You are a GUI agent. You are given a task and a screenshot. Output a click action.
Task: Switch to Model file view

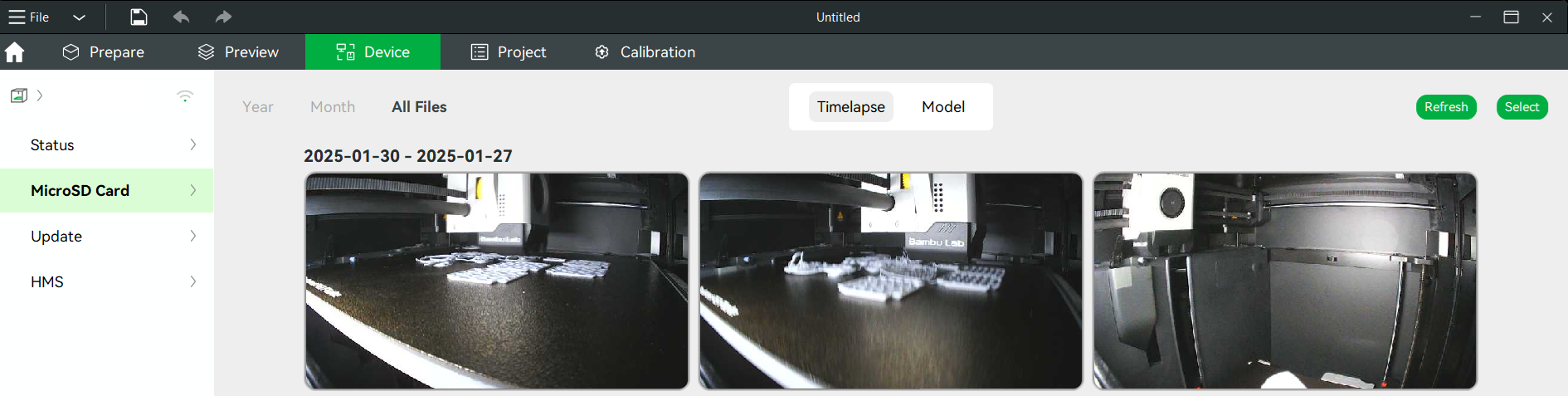(x=942, y=107)
